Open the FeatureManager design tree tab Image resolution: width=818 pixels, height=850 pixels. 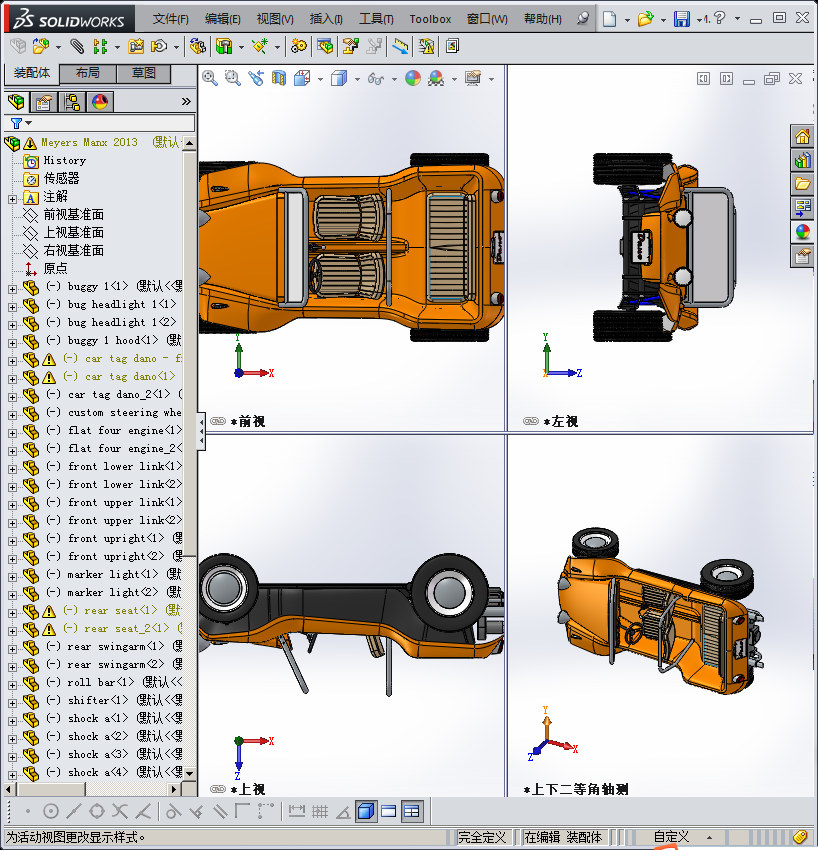(x=16, y=102)
